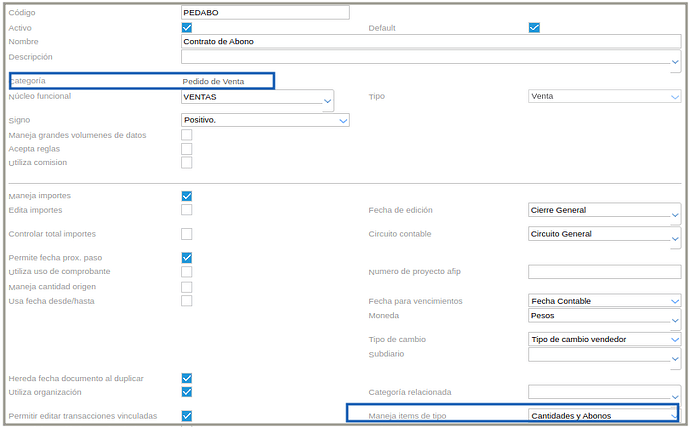Click the Numero de proyecto afip field

pos(605,272)
